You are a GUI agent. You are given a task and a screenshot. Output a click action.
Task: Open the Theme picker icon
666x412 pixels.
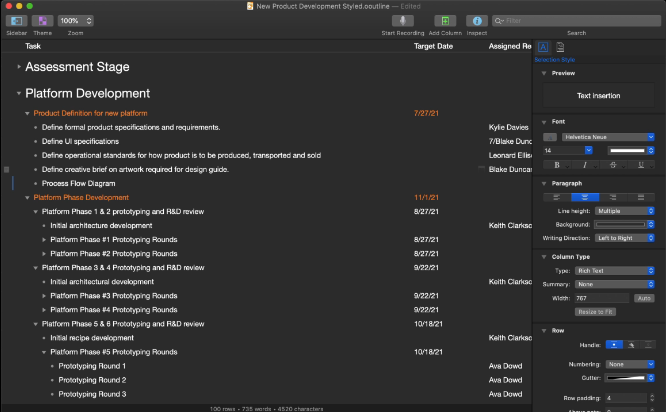point(42,20)
